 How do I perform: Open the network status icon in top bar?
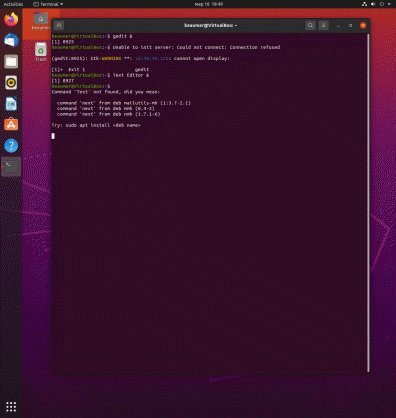[x=364, y=4]
